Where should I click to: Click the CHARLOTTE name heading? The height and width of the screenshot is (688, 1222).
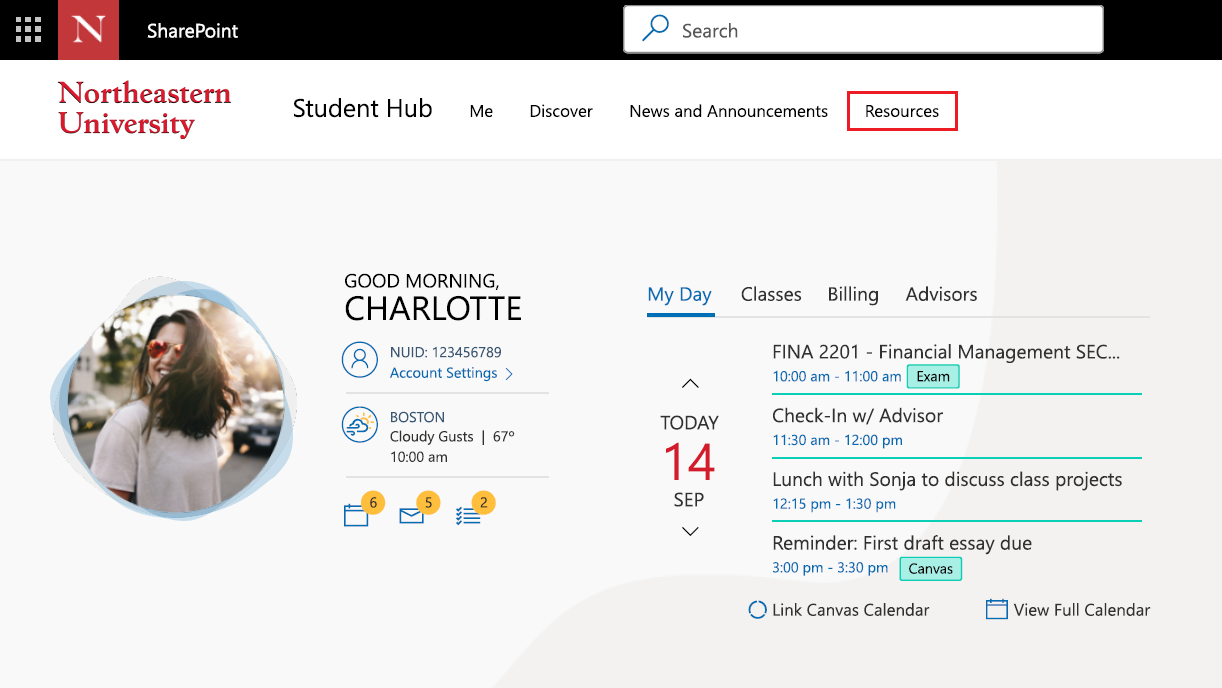click(x=433, y=309)
